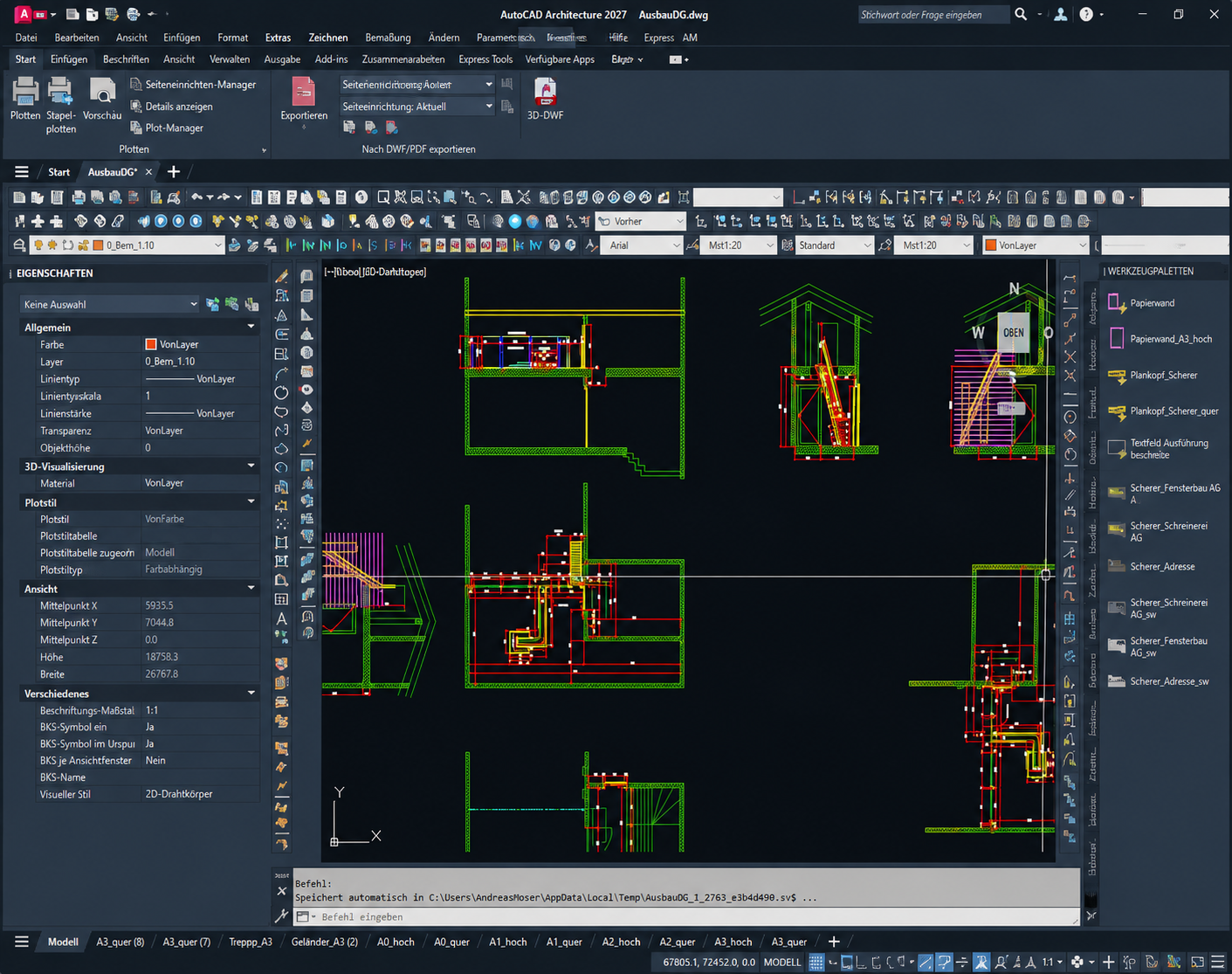Click the search magnifier icon
The width and height of the screenshot is (1232, 974).
pos(1021,14)
